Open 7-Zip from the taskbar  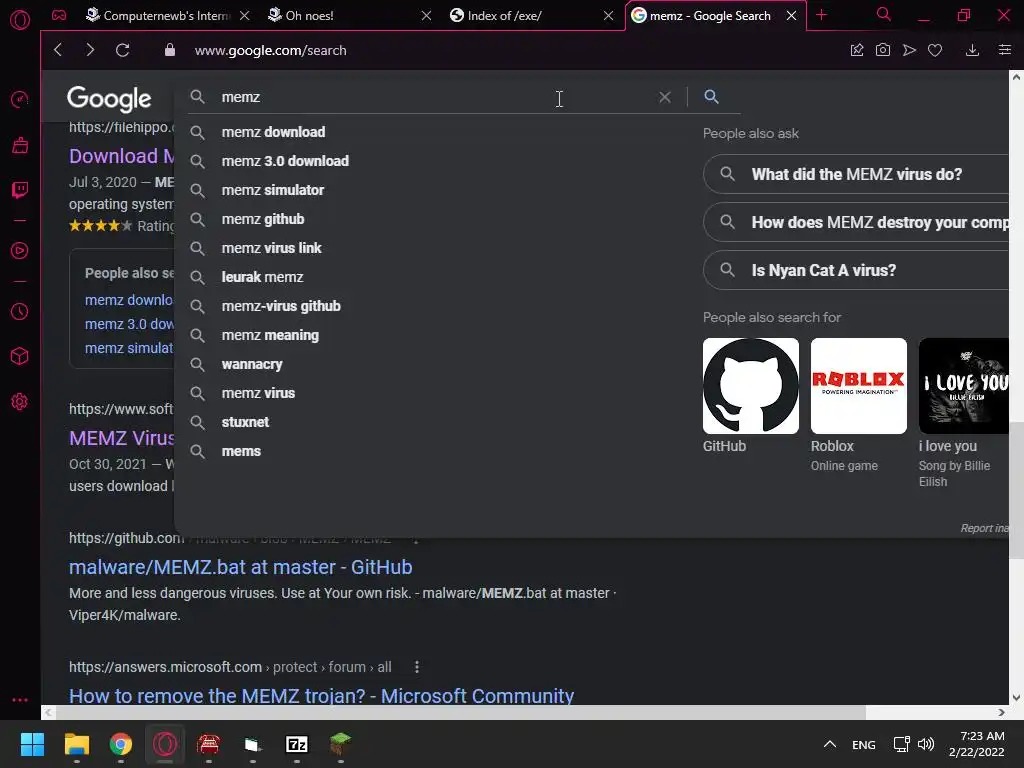[296, 744]
